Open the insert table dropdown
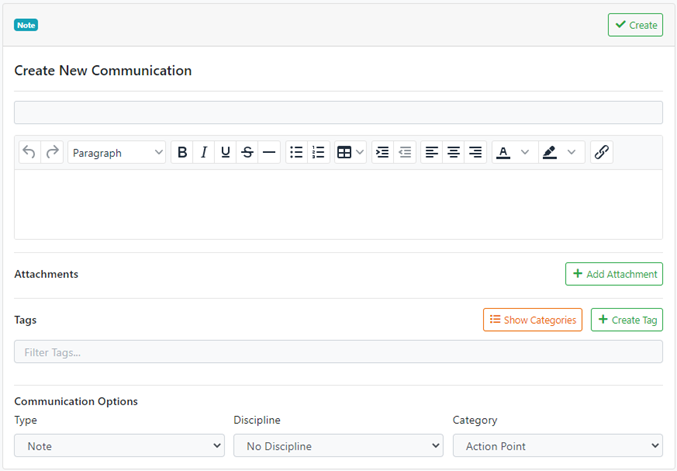Image resolution: width=677 pixels, height=471 pixels. [x=350, y=153]
